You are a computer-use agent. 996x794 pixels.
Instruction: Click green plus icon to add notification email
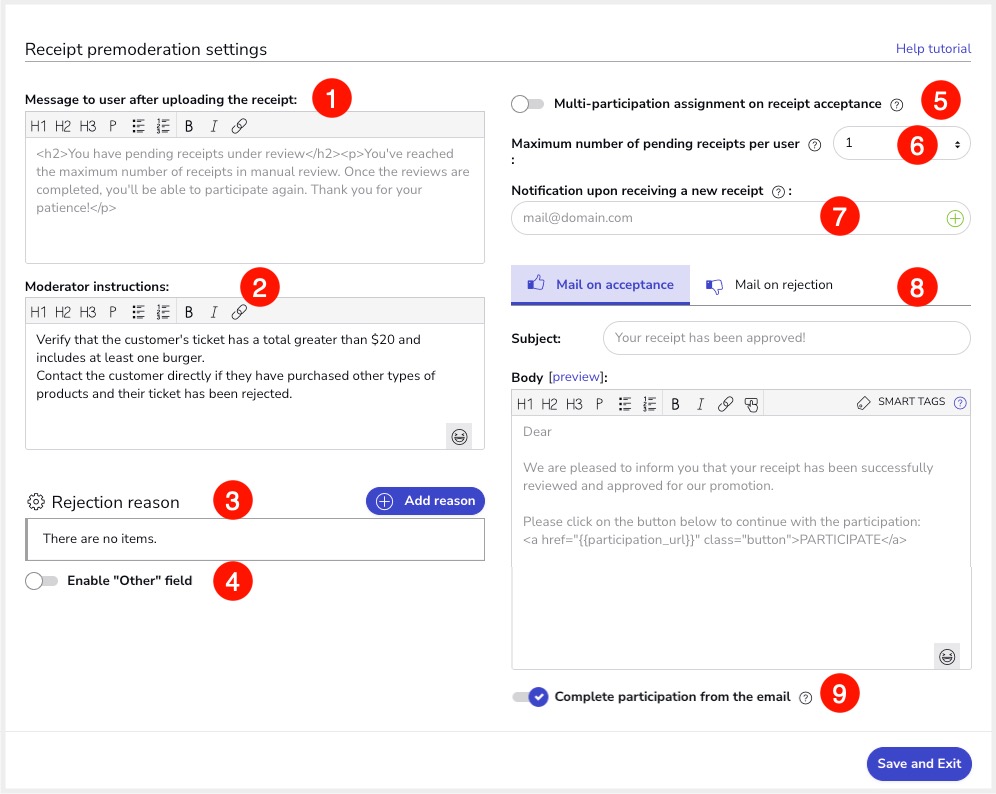(954, 218)
